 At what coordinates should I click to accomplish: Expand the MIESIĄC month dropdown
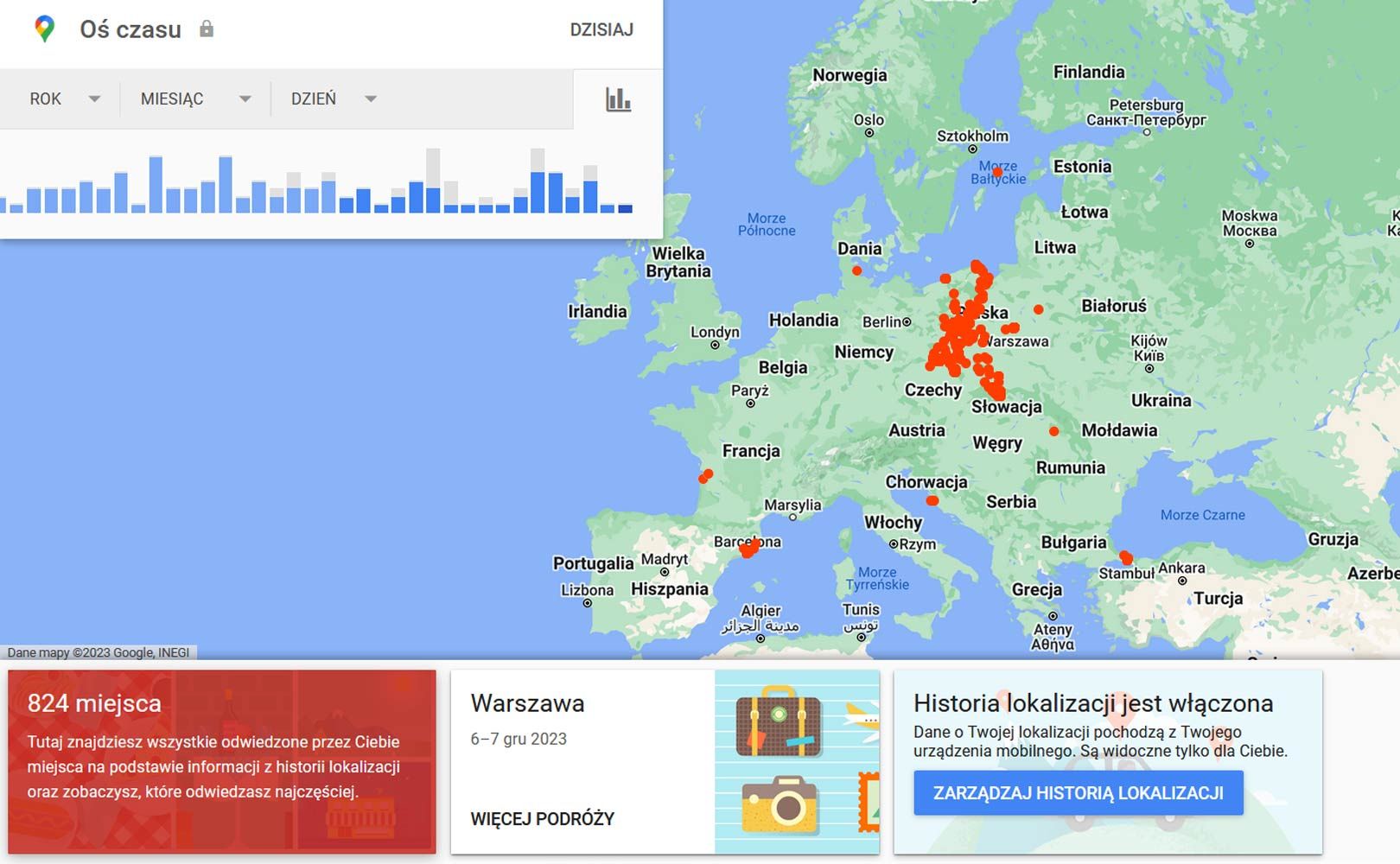196,98
